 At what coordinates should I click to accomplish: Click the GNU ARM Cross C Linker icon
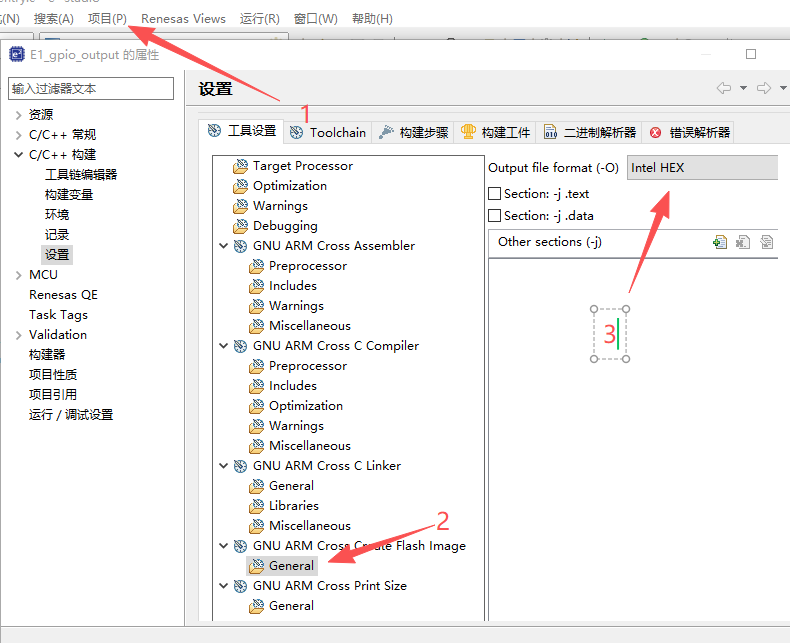pyautogui.click(x=240, y=466)
